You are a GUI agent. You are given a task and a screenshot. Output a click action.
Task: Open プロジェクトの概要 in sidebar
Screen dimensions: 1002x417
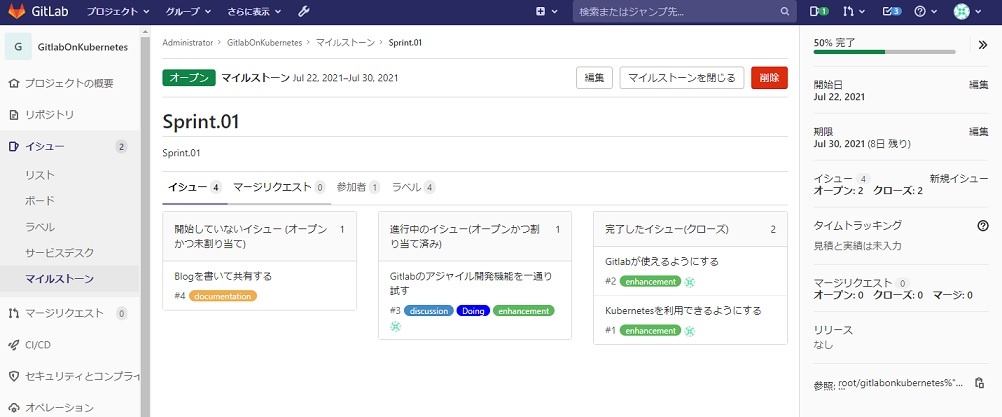point(70,84)
